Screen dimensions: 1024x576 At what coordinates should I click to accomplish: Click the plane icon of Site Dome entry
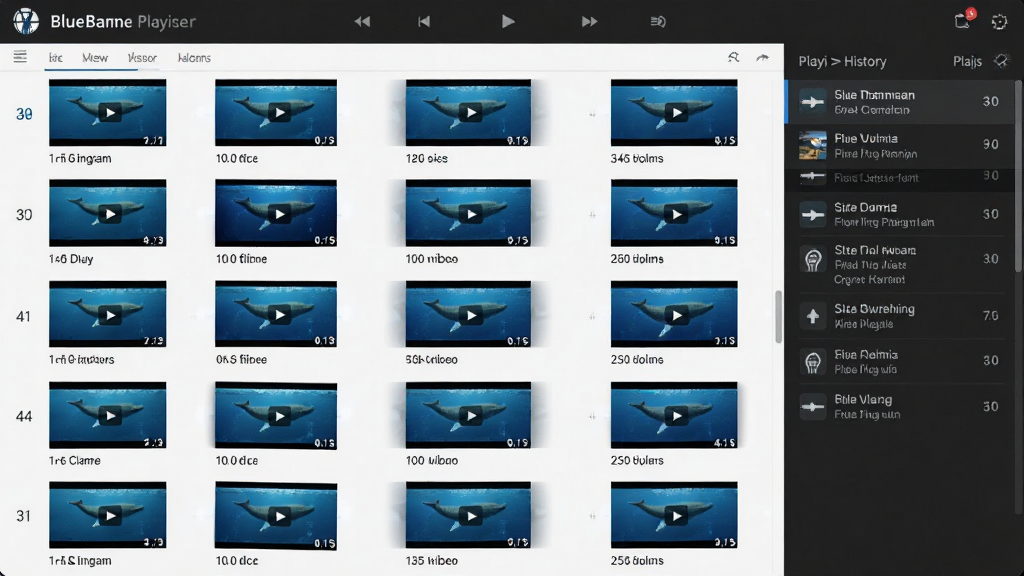pyautogui.click(x=812, y=215)
